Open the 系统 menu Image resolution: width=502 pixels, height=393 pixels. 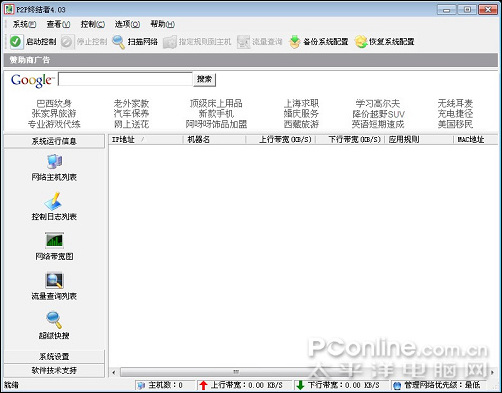pos(24,24)
